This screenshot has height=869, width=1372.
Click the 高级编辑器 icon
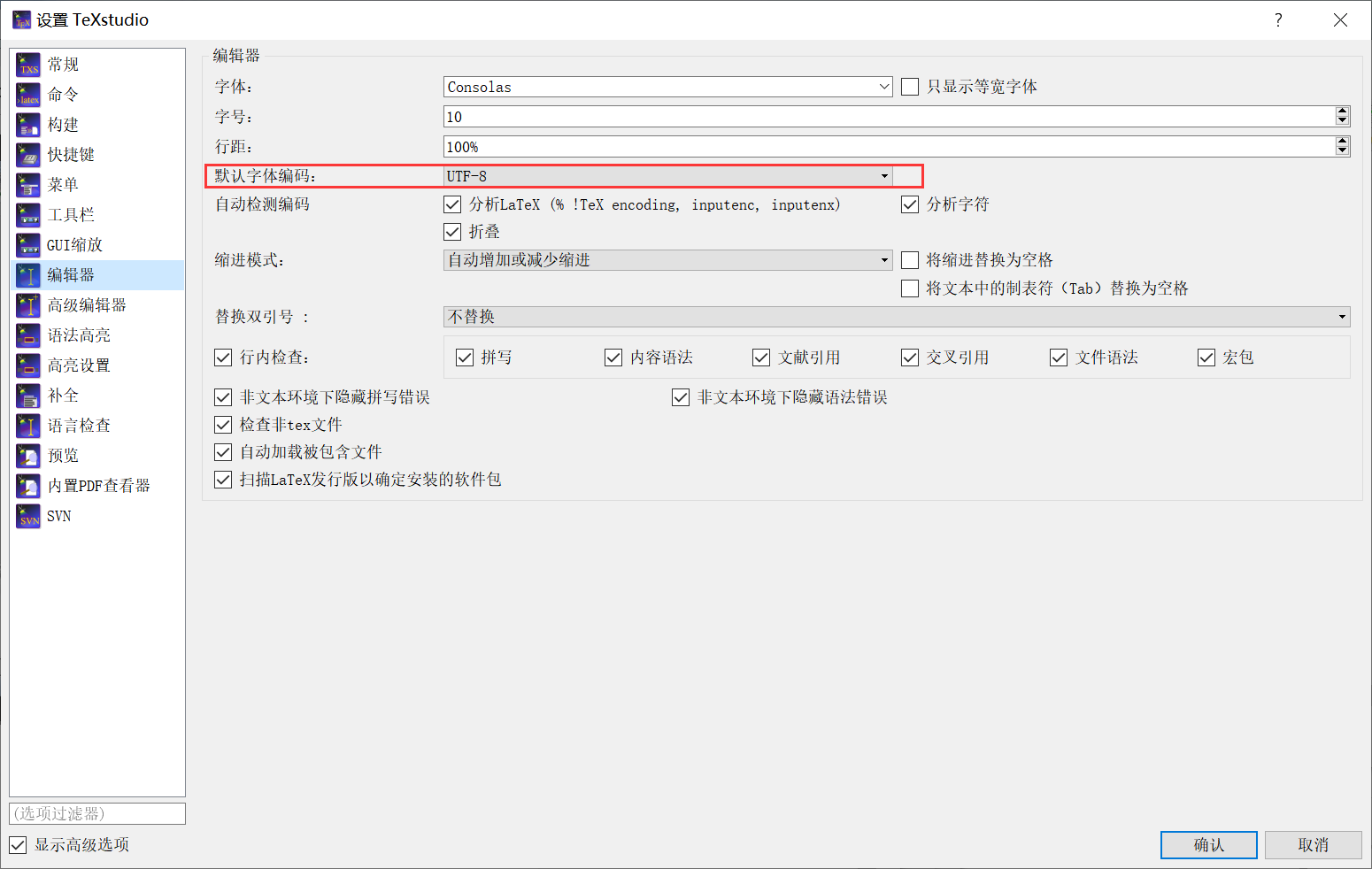pyautogui.click(x=28, y=305)
